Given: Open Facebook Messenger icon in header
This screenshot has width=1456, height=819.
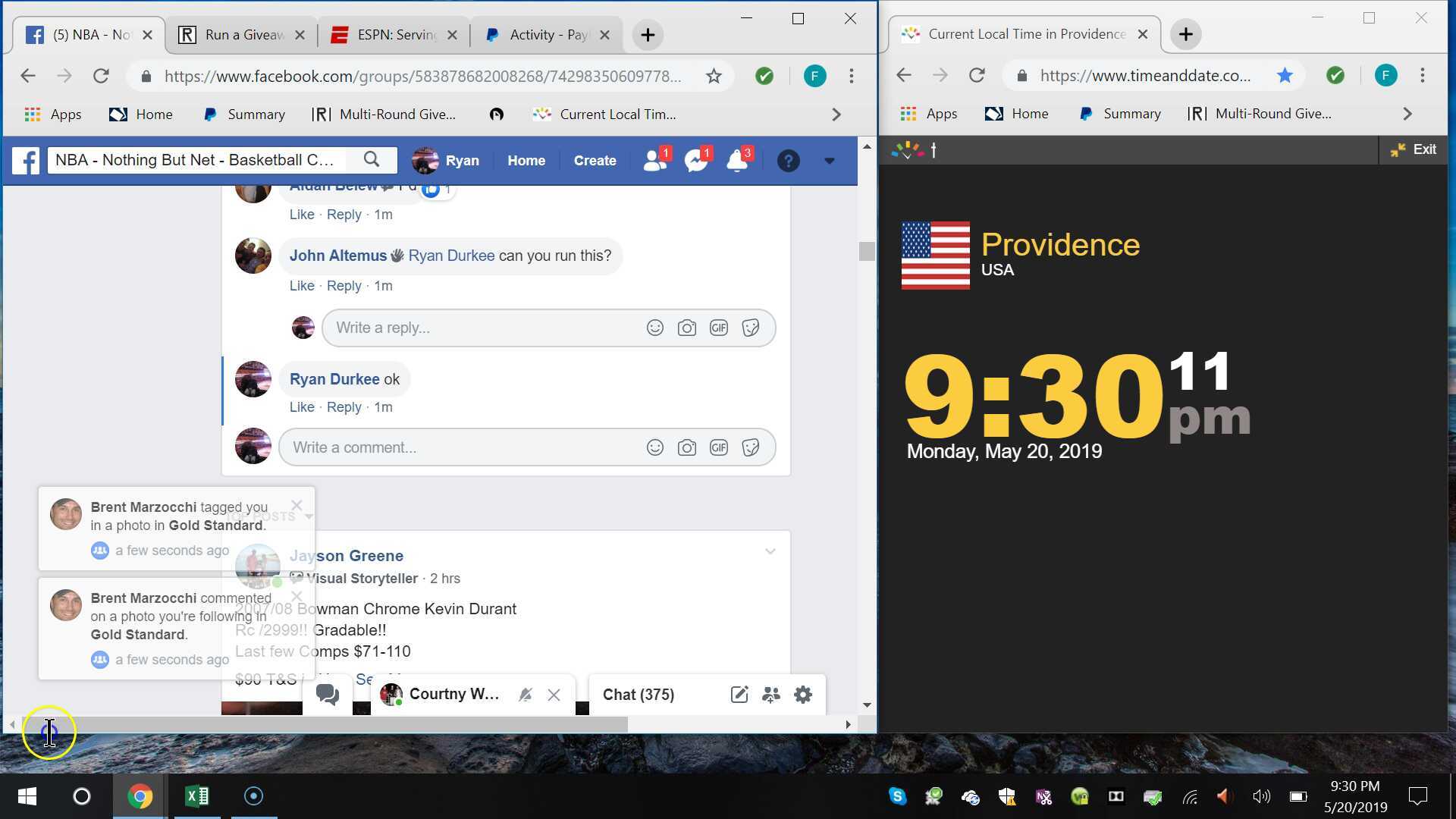Looking at the screenshot, I should [695, 161].
